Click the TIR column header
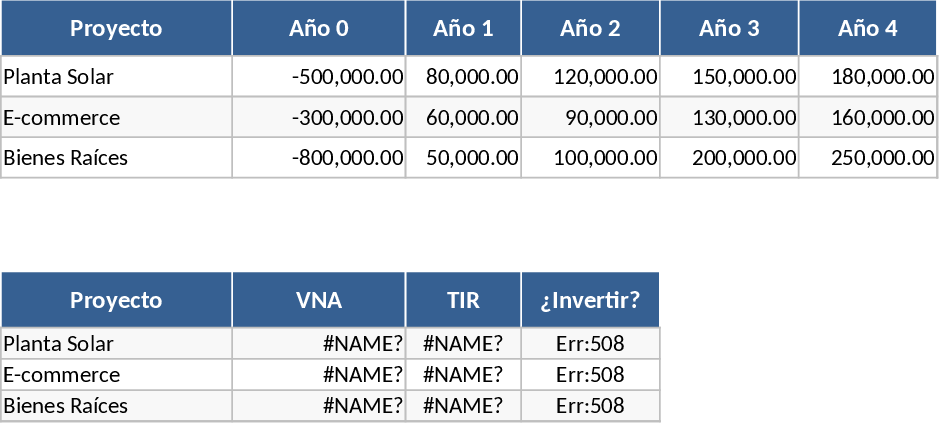 (463, 300)
